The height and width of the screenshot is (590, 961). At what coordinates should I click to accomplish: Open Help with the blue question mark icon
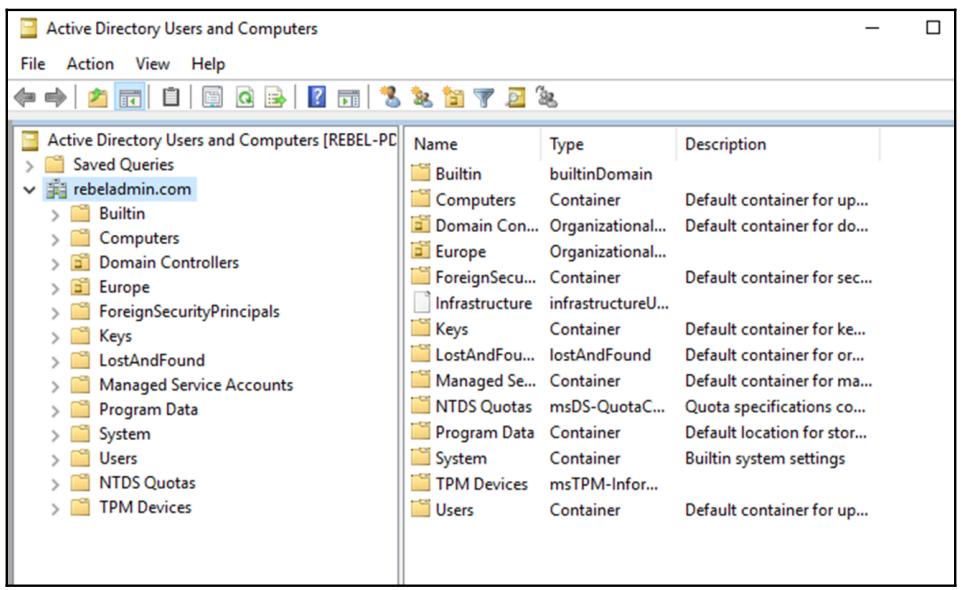317,97
